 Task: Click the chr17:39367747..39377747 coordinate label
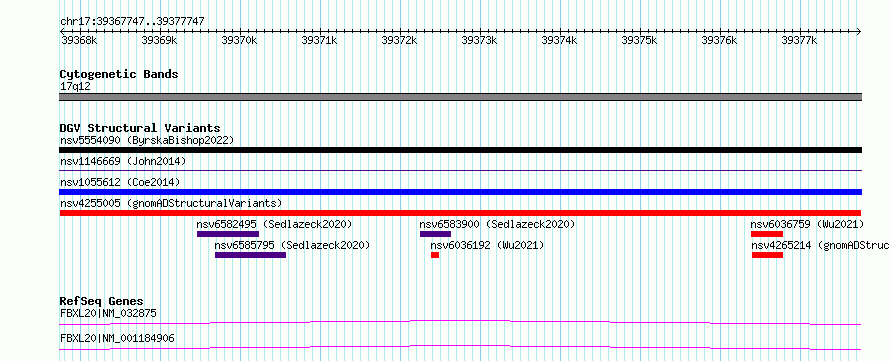(x=132, y=21)
